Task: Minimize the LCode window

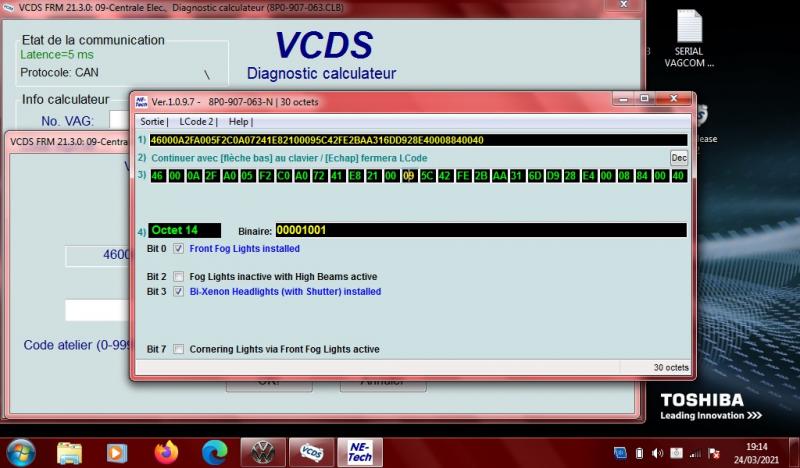Action: click(623, 98)
